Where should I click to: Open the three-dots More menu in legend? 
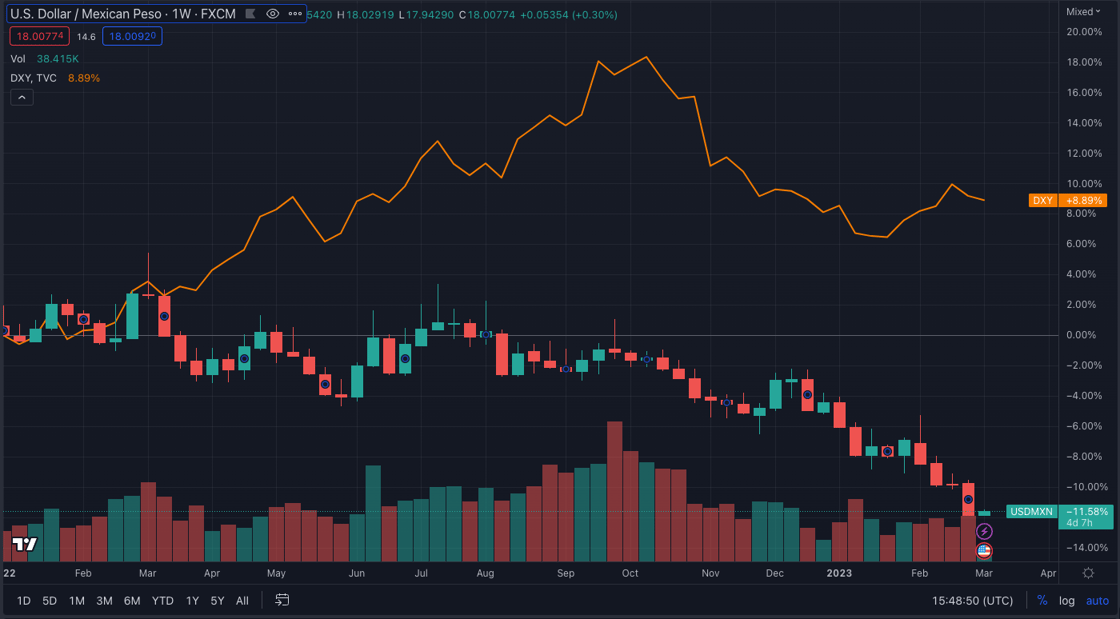coord(294,14)
